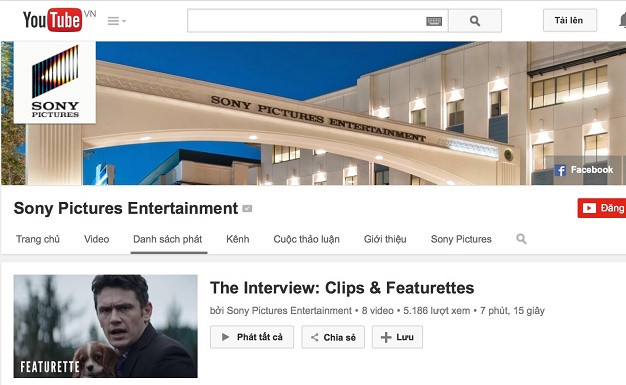The width and height of the screenshot is (626, 385).
Task: Open the YouTube home logo
Action: pyautogui.click(x=53, y=20)
